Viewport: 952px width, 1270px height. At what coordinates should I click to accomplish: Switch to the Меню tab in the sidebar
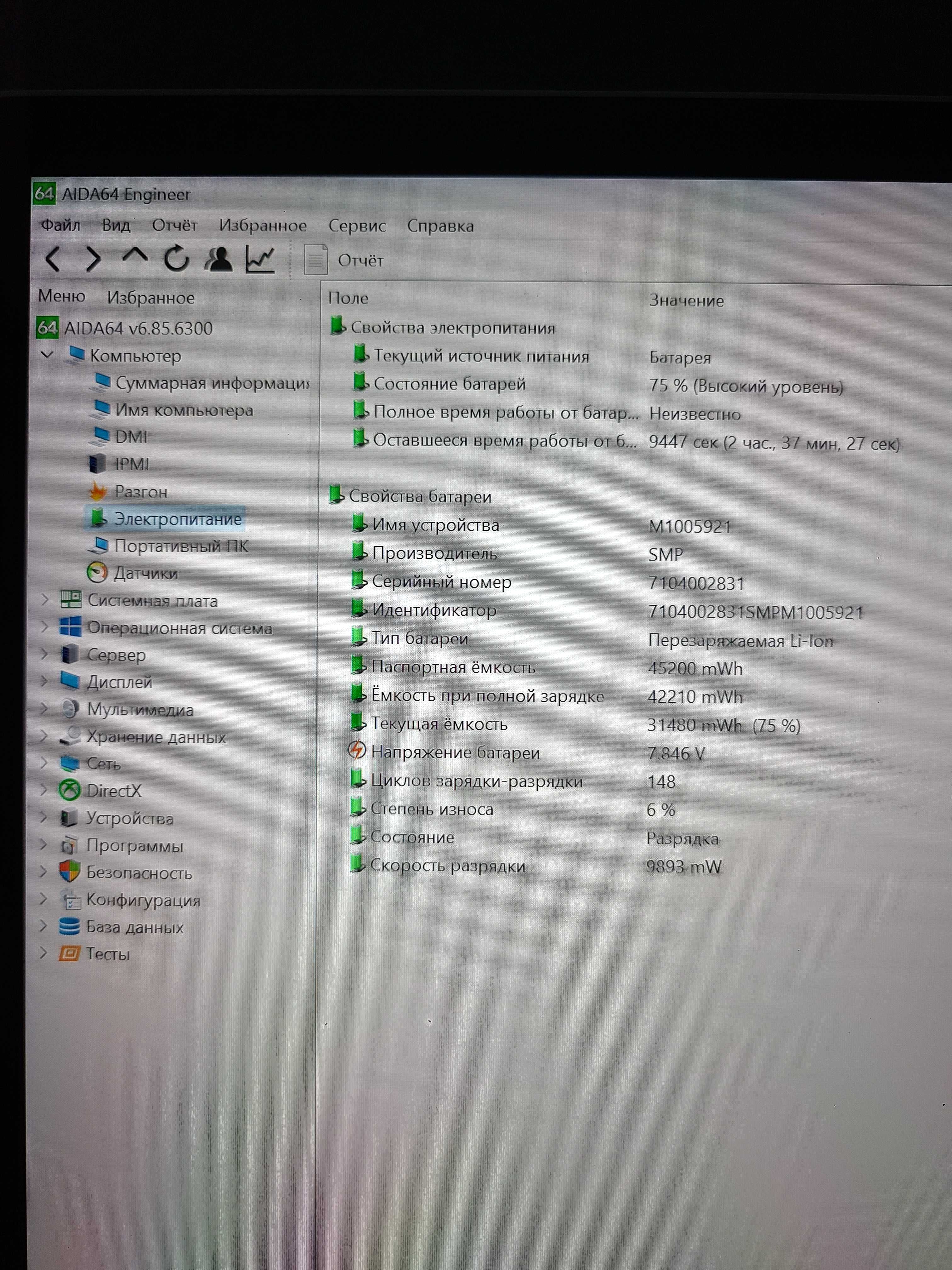click(x=61, y=296)
